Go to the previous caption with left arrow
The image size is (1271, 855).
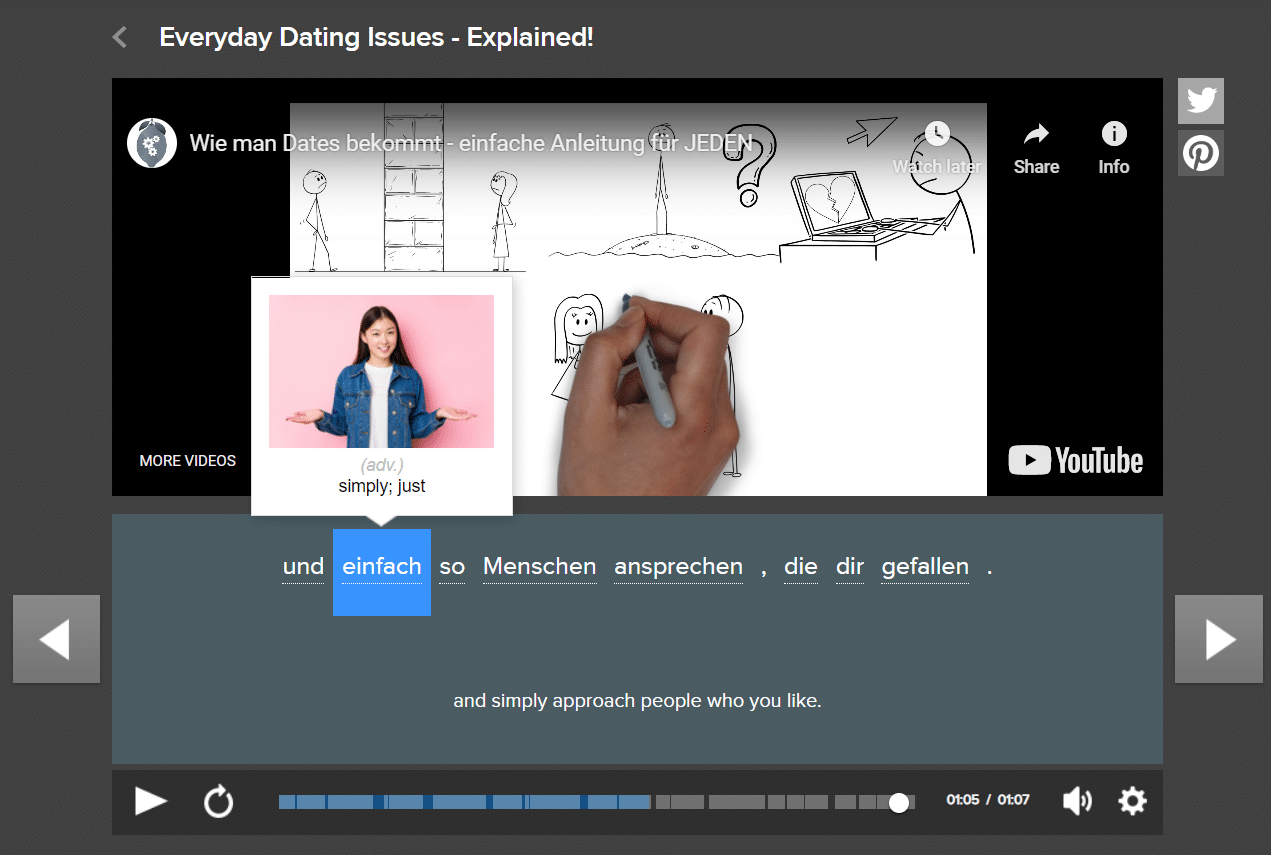[x=56, y=639]
